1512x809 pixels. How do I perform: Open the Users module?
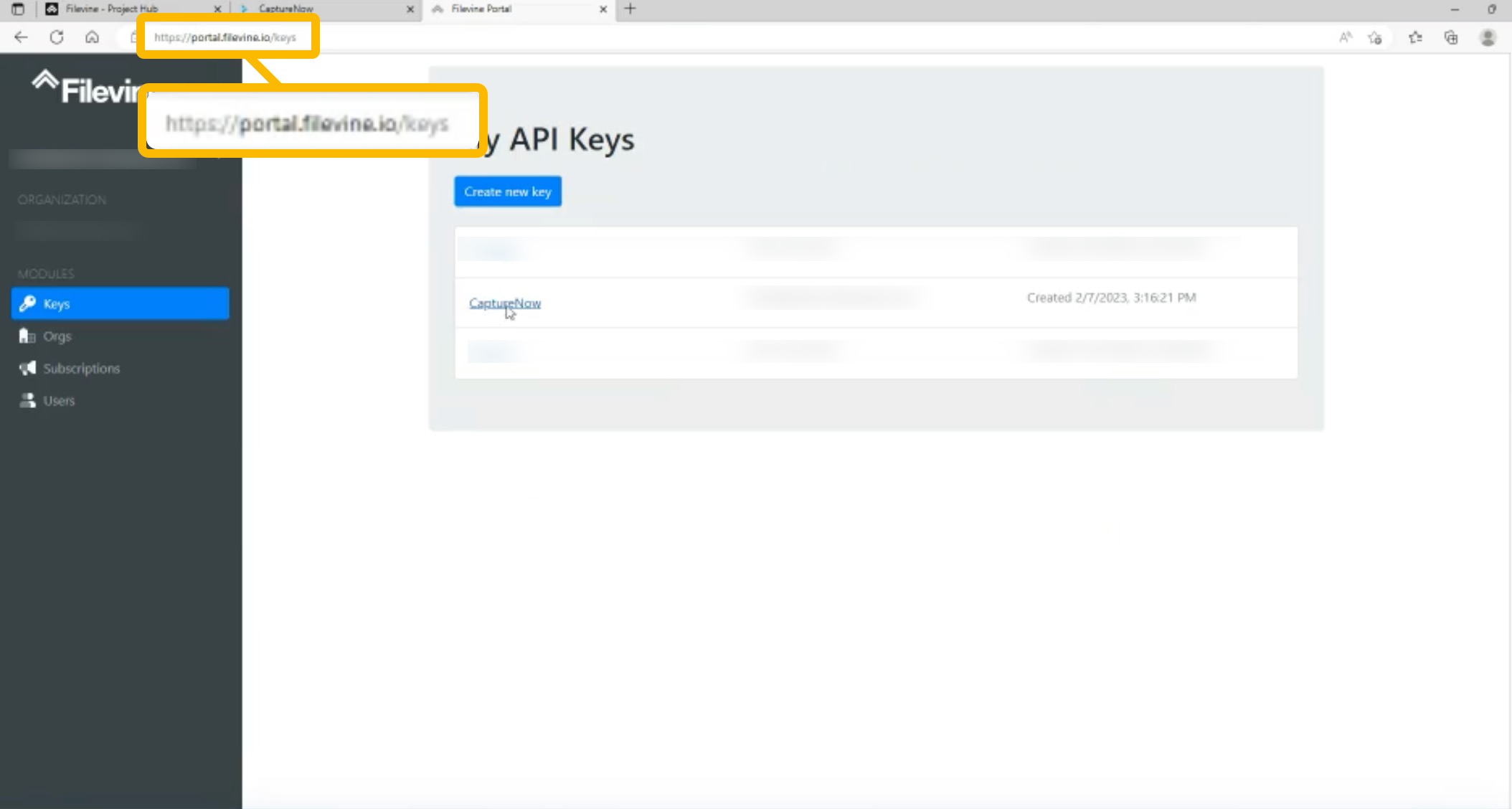point(59,400)
